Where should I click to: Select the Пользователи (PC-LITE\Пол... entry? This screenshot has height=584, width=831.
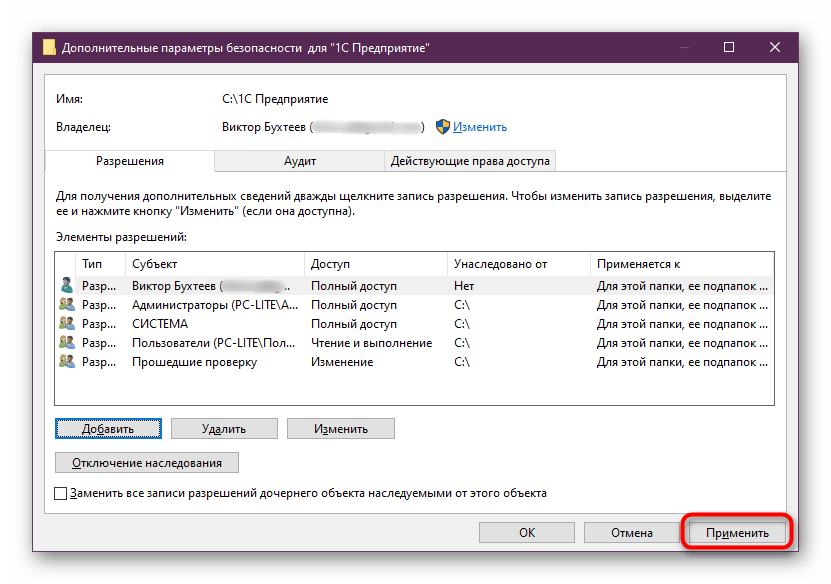(x=414, y=343)
